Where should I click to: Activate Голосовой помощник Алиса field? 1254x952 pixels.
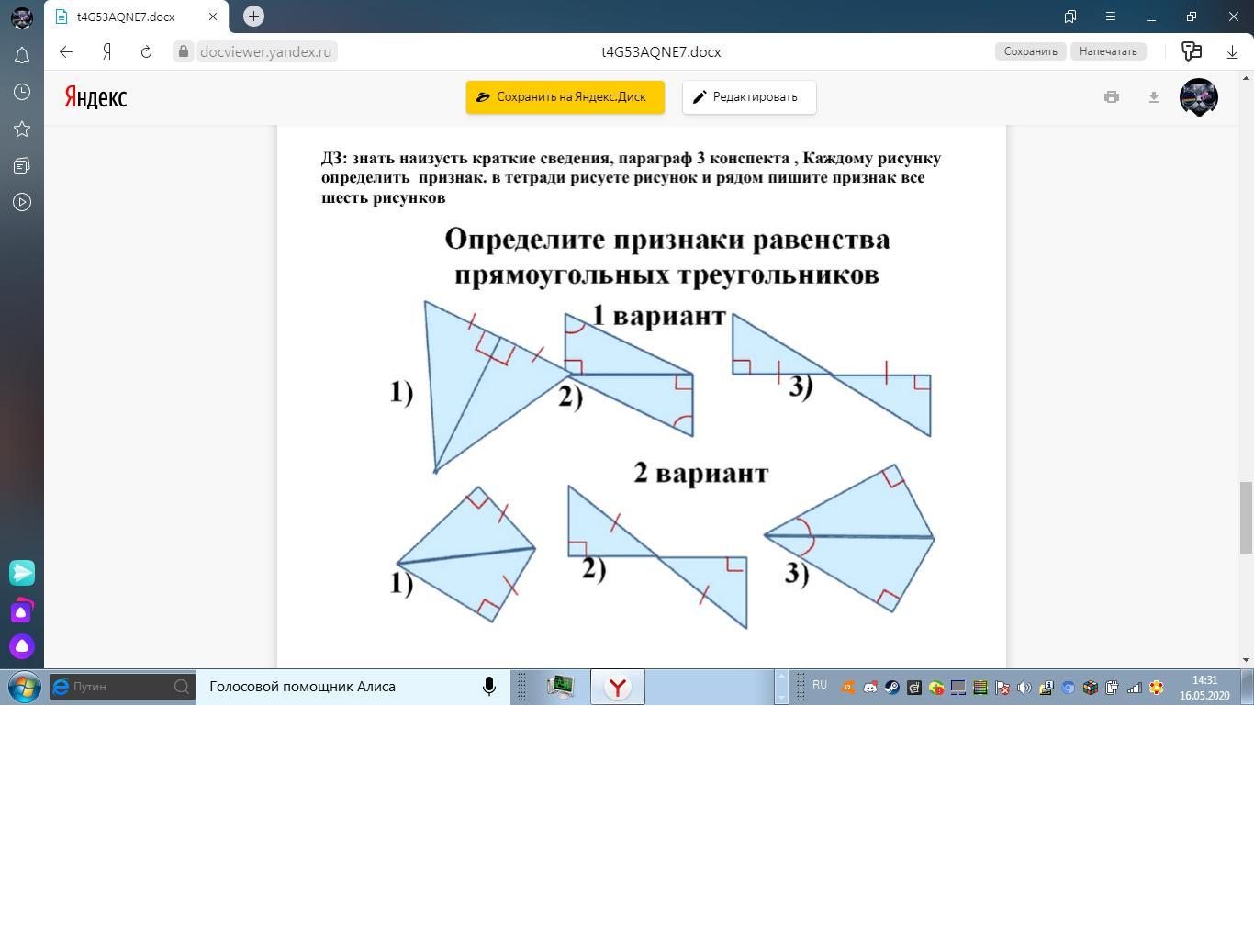click(x=353, y=687)
